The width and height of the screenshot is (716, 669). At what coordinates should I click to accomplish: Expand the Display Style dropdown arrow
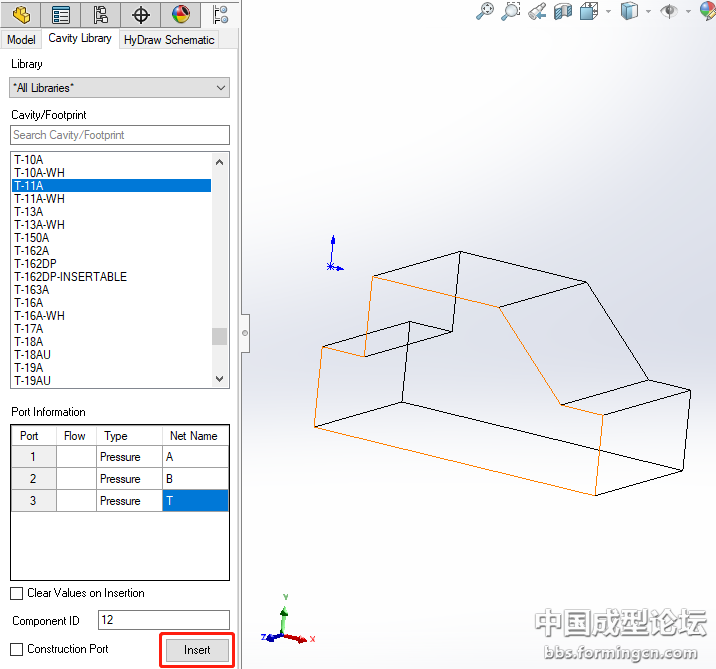[x=648, y=12]
